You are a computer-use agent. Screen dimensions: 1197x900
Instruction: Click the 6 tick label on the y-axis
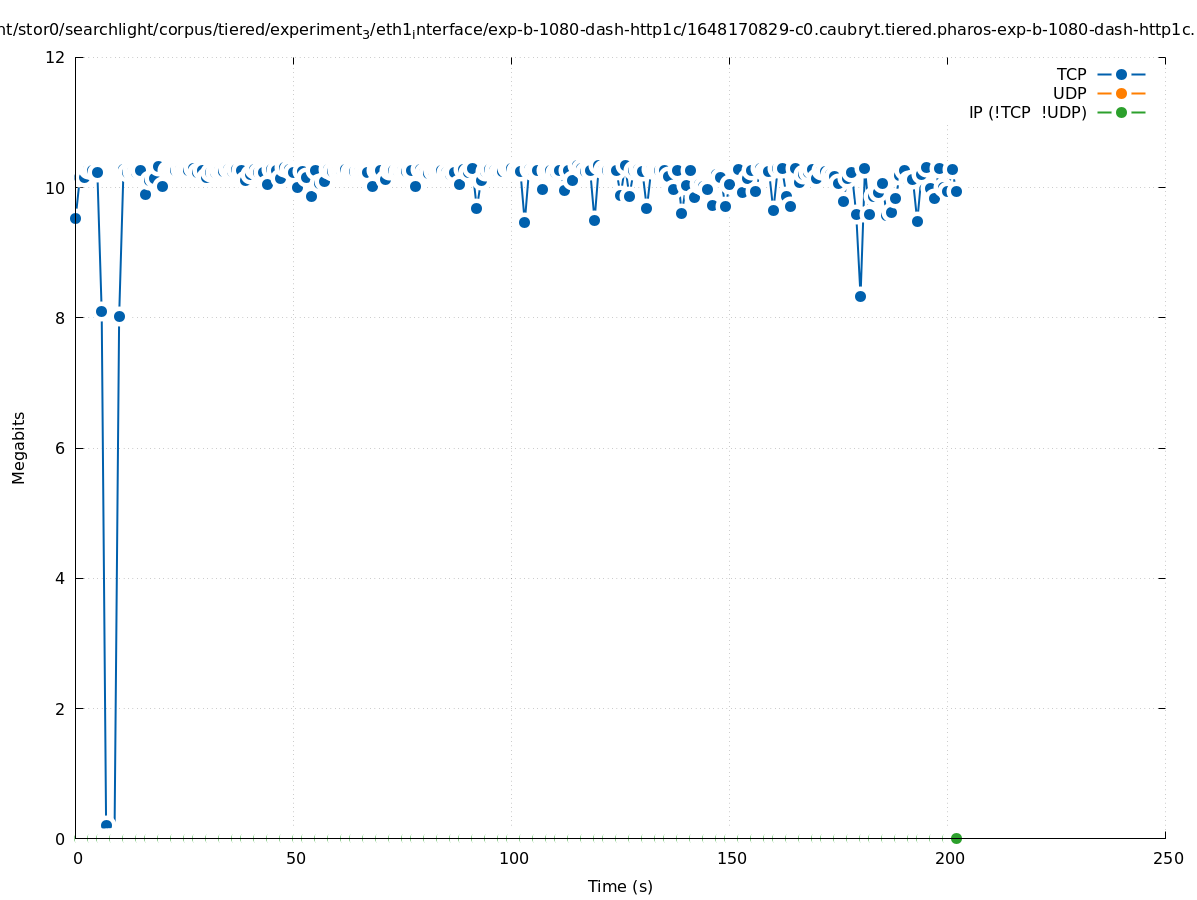(60, 448)
